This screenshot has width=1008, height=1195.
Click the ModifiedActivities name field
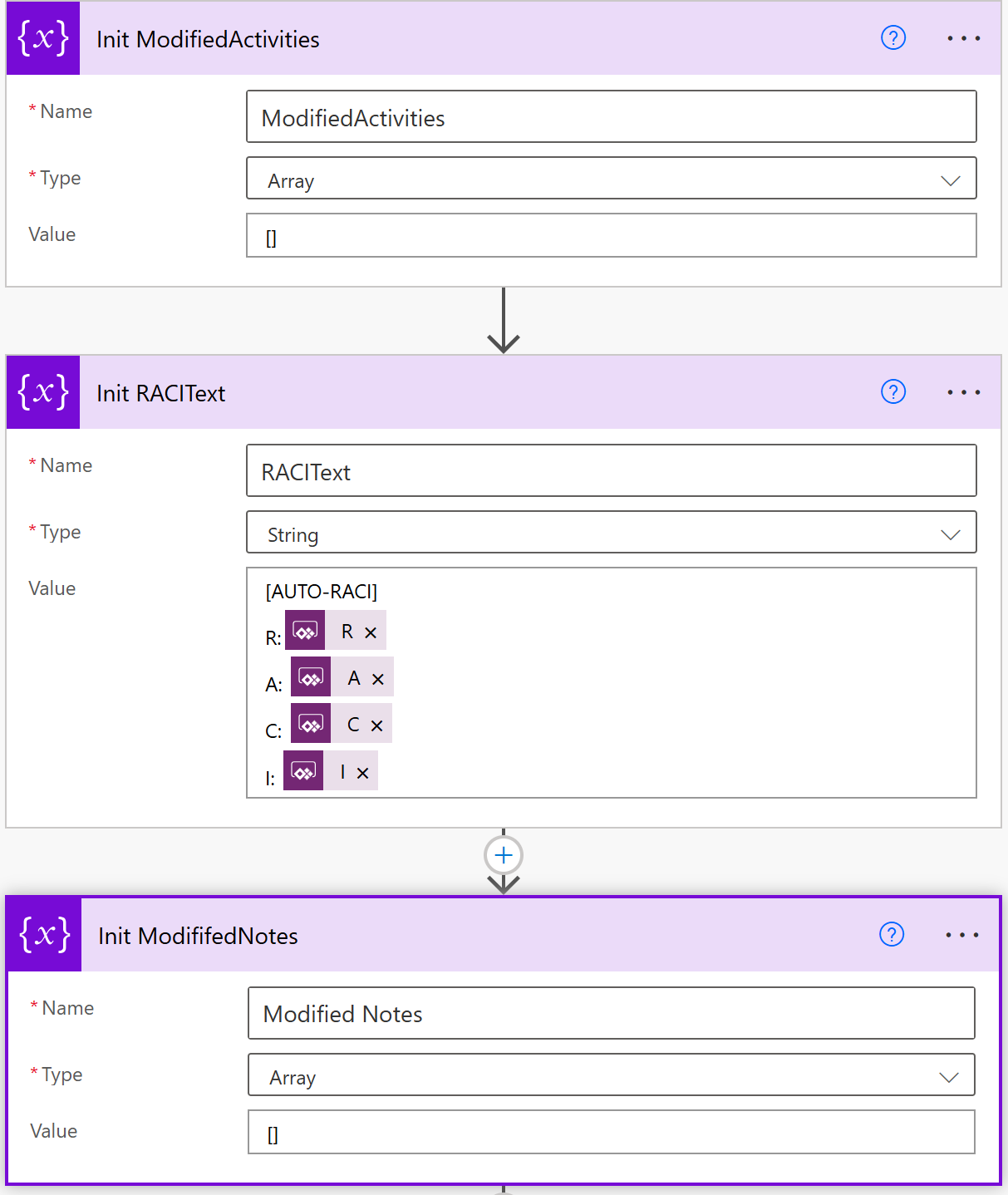coord(611,117)
